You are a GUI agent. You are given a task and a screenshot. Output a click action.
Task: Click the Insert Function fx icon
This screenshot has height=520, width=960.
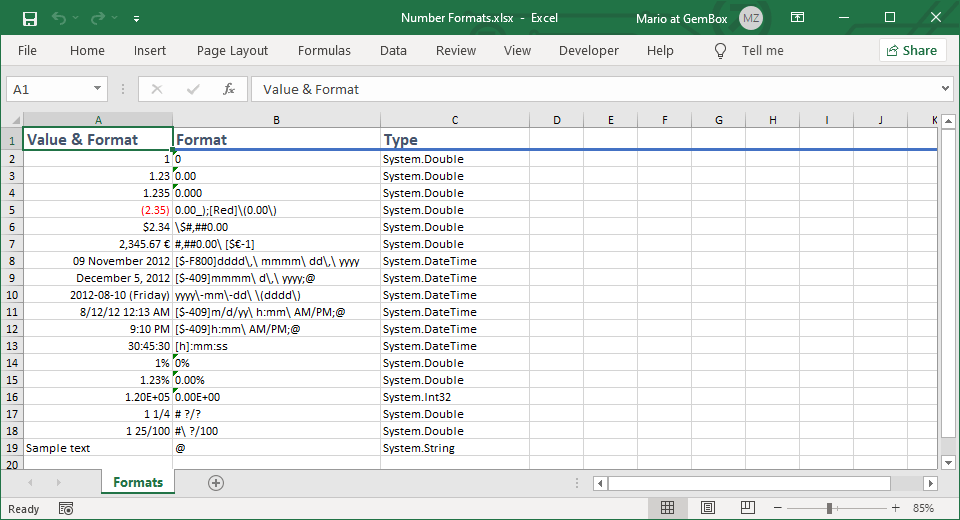point(229,89)
